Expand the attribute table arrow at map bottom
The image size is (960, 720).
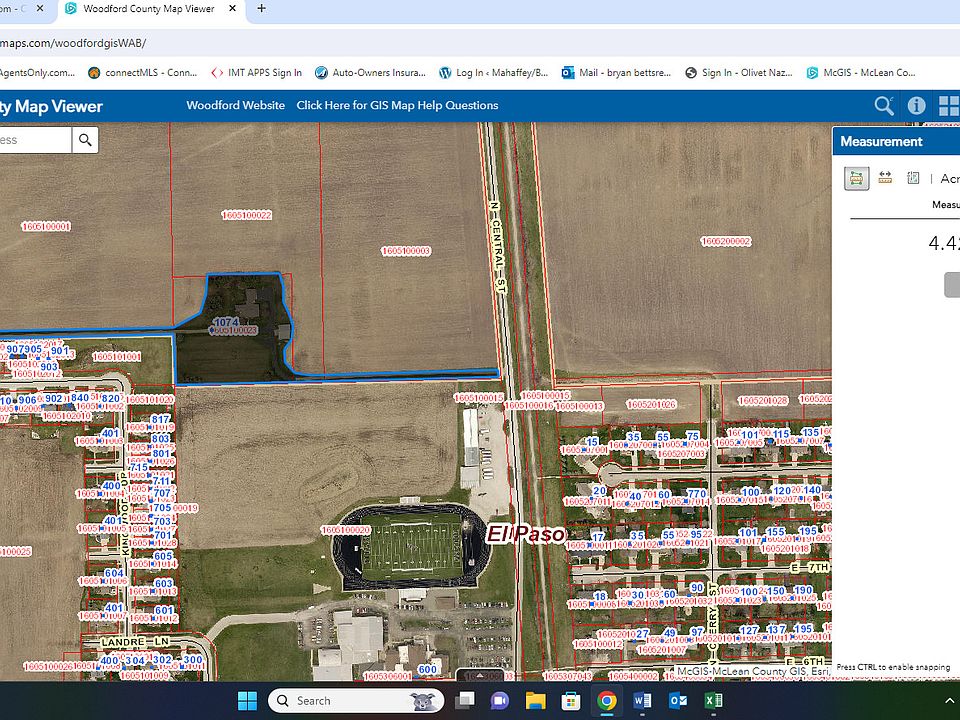pyautogui.click(x=478, y=676)
